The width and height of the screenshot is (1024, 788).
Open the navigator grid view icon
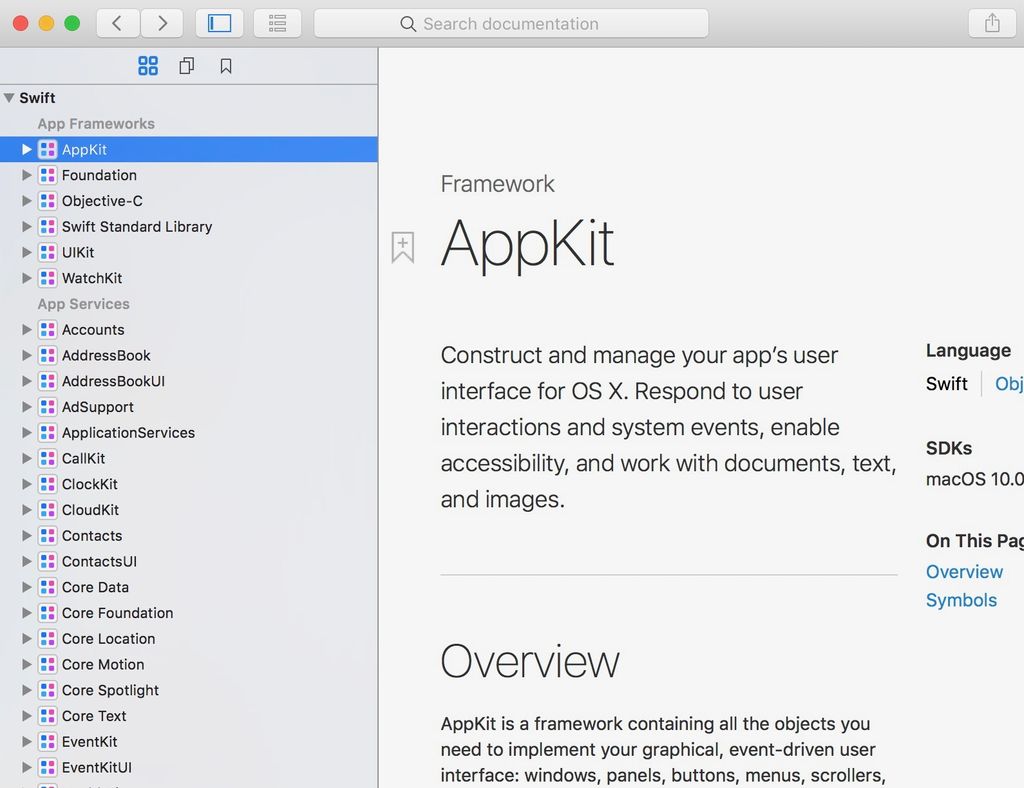click(x=148, y=65)
